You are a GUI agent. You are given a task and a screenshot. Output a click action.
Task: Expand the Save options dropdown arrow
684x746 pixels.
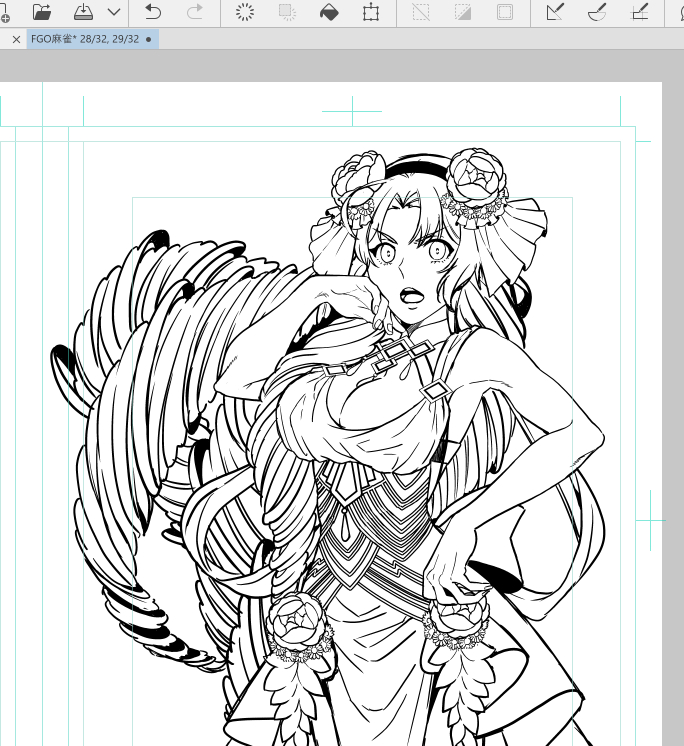click(x=114, y=12)
